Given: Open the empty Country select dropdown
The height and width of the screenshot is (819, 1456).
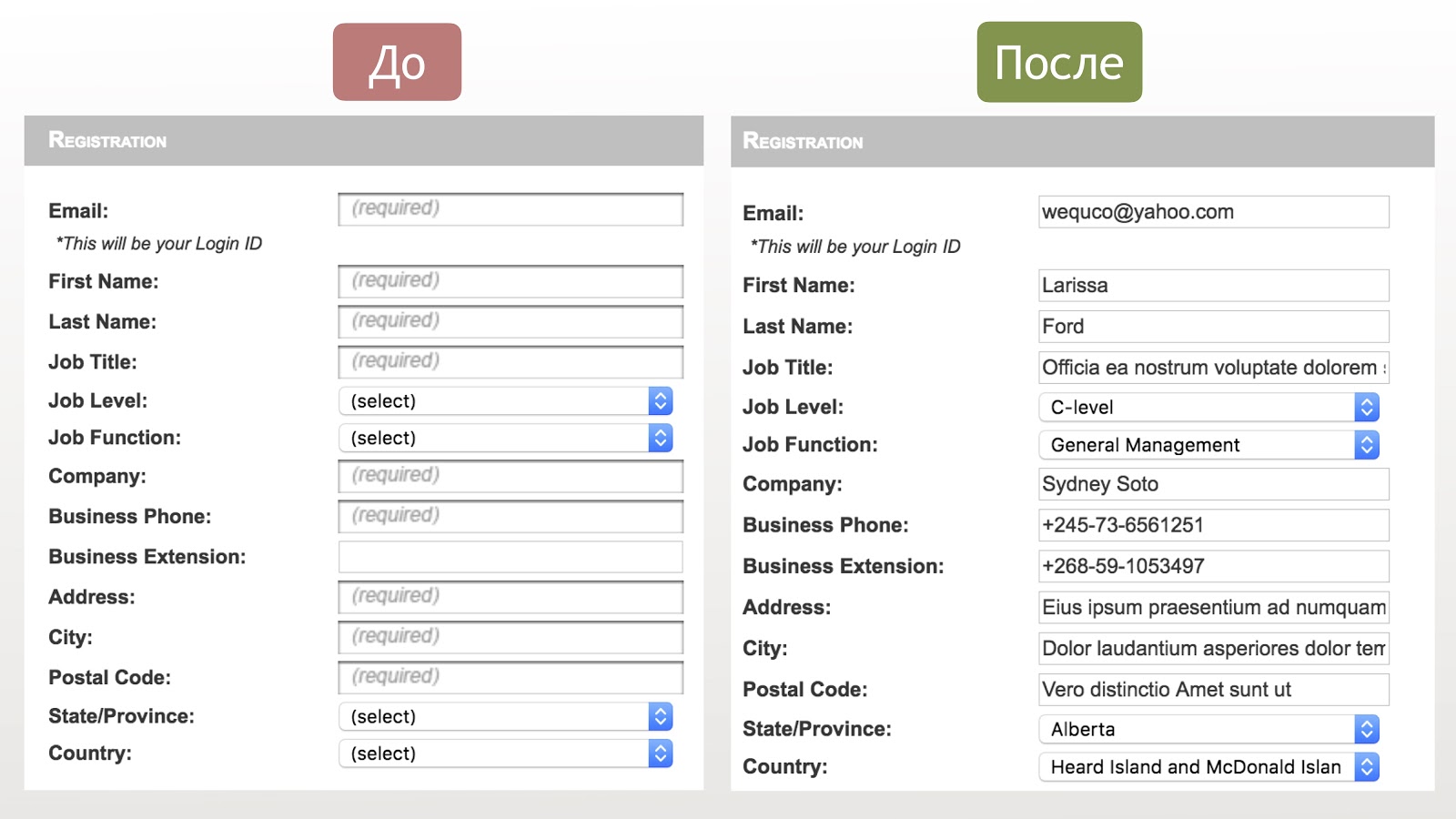Looking at the screenshot, I should [x=505, y=753].
